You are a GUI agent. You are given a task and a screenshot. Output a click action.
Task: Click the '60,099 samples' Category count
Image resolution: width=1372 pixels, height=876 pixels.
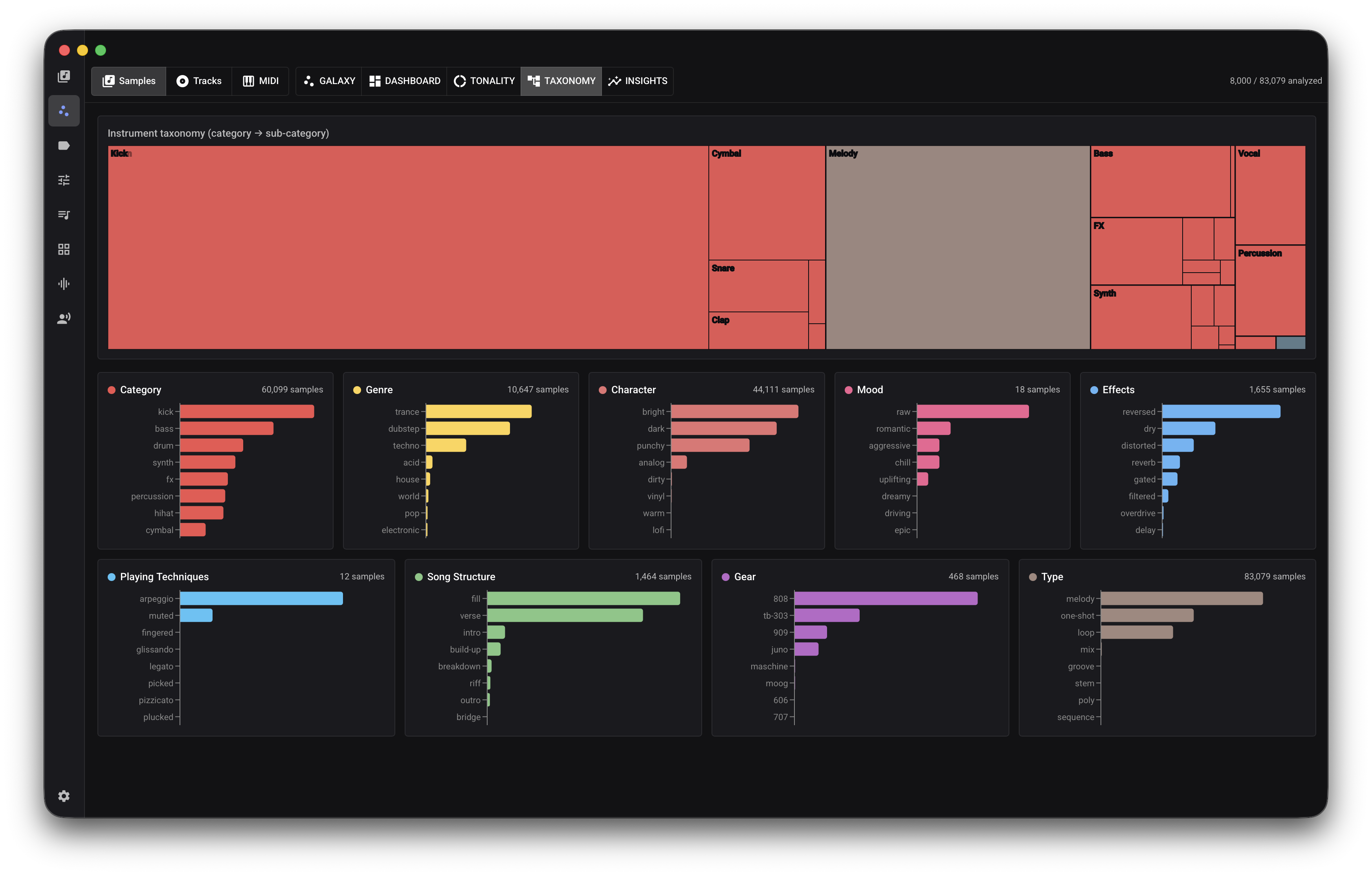[x=292, y=390]
